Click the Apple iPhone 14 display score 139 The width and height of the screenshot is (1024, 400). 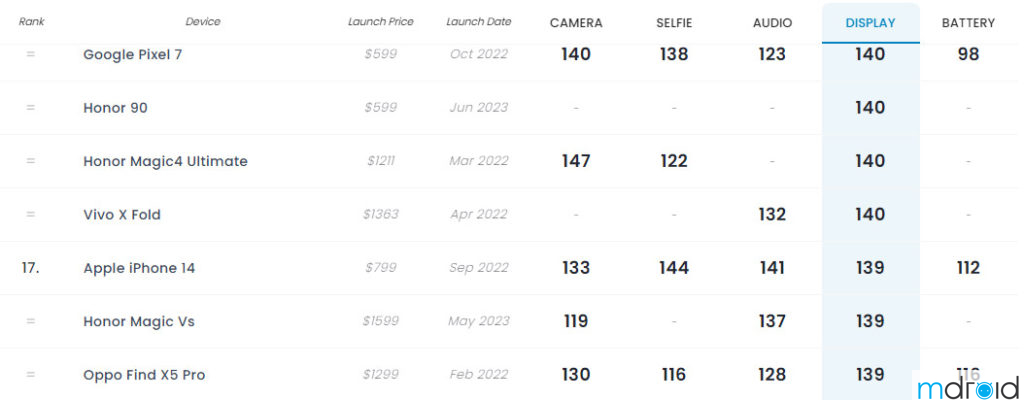[x=870, y=268]
